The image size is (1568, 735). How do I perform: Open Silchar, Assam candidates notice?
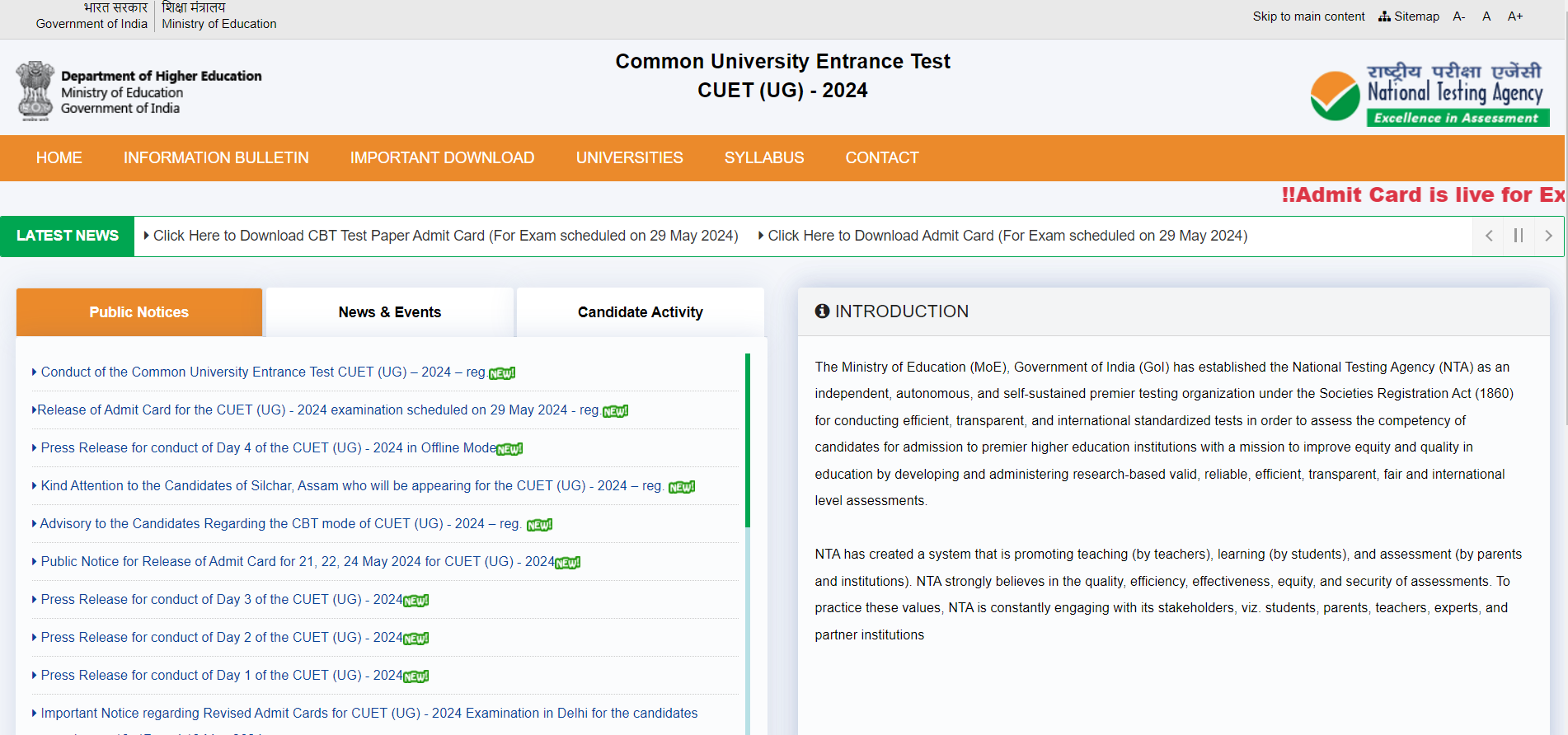click(x=352, y=486)
